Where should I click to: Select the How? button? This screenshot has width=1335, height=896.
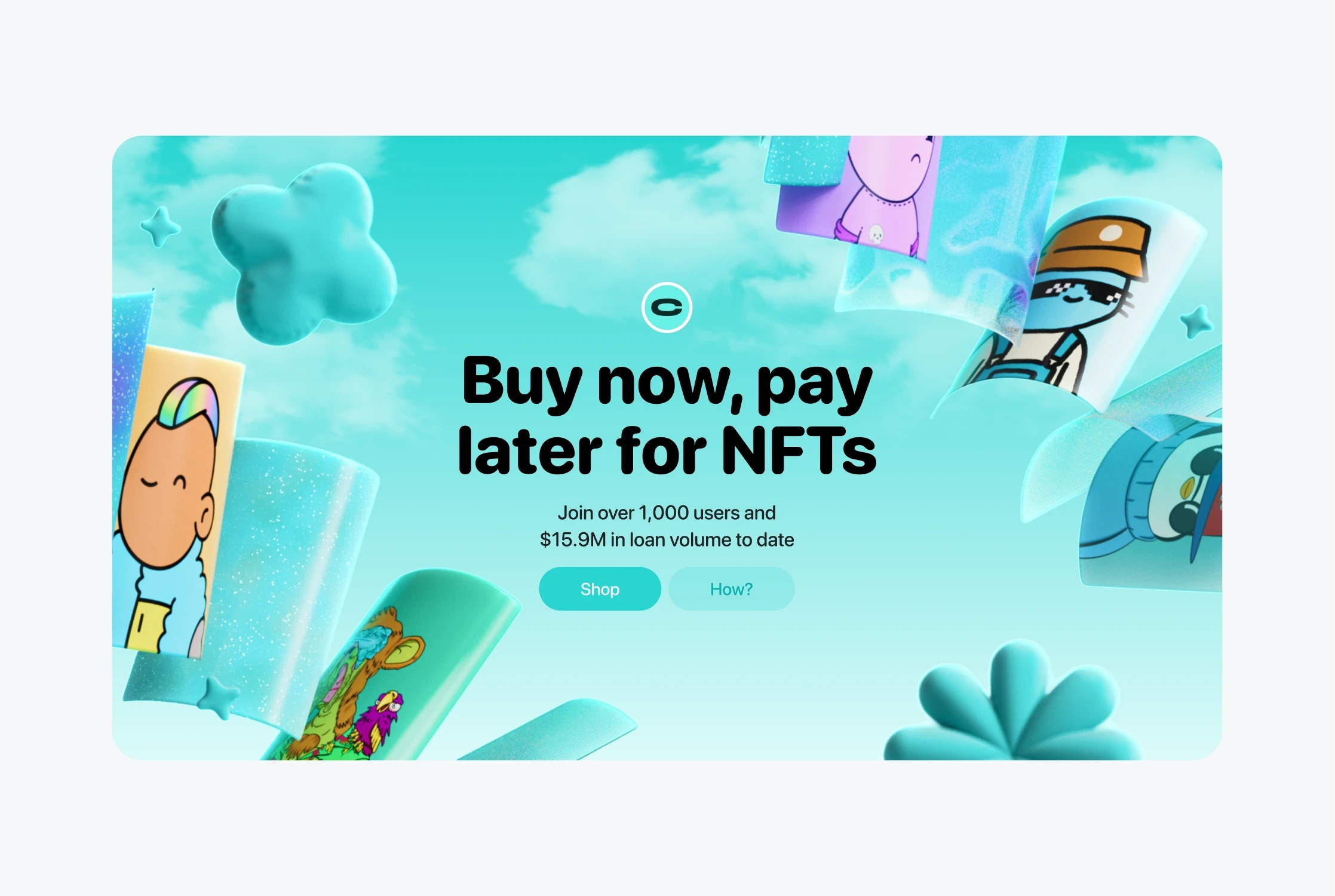pos(731,589)
